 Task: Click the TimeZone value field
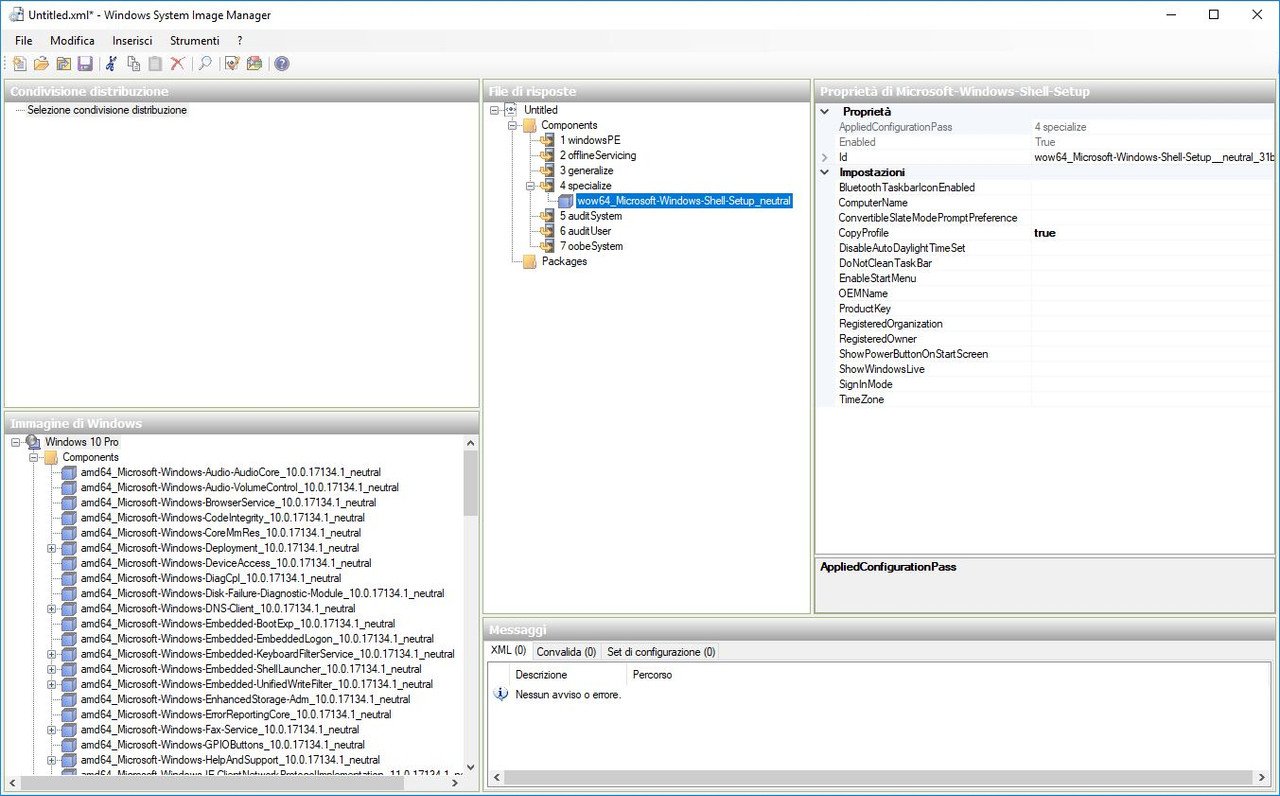coord(1153,399)
